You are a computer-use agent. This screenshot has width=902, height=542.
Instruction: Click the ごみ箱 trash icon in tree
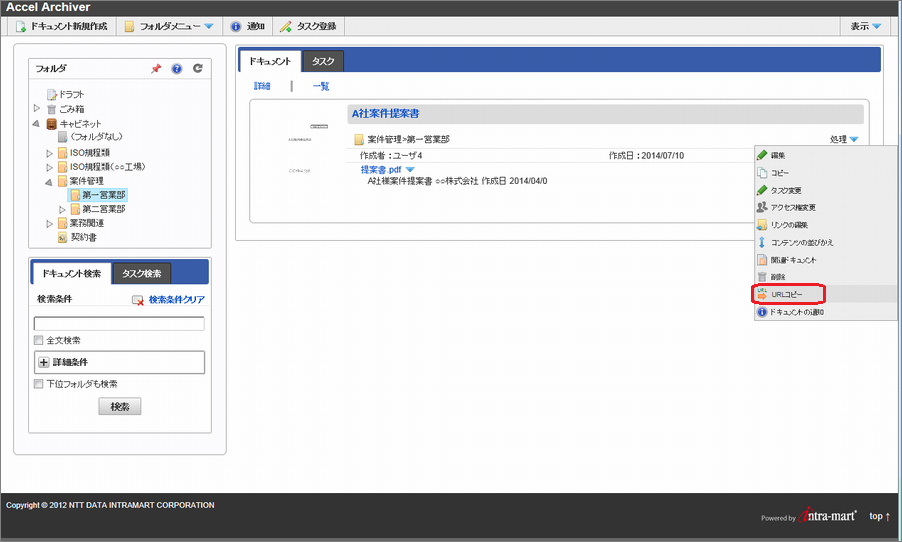52,109
